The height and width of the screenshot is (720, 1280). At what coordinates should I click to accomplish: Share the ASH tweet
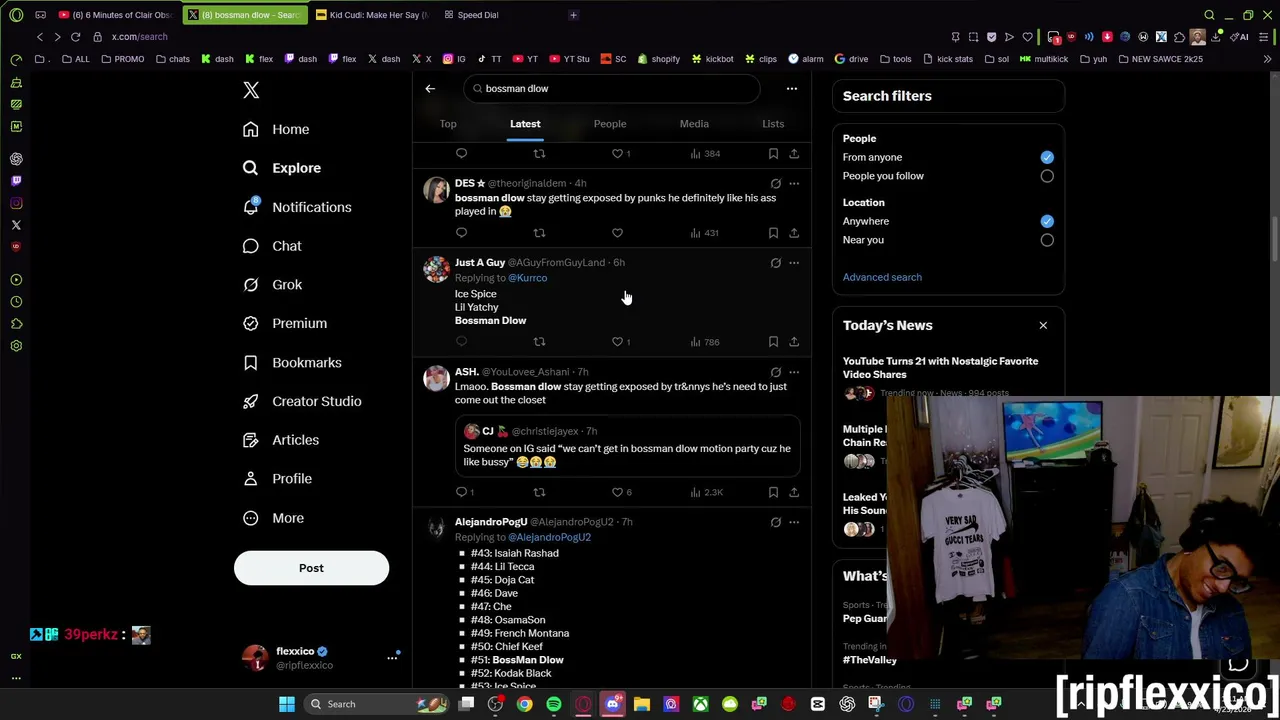point(794,492)
